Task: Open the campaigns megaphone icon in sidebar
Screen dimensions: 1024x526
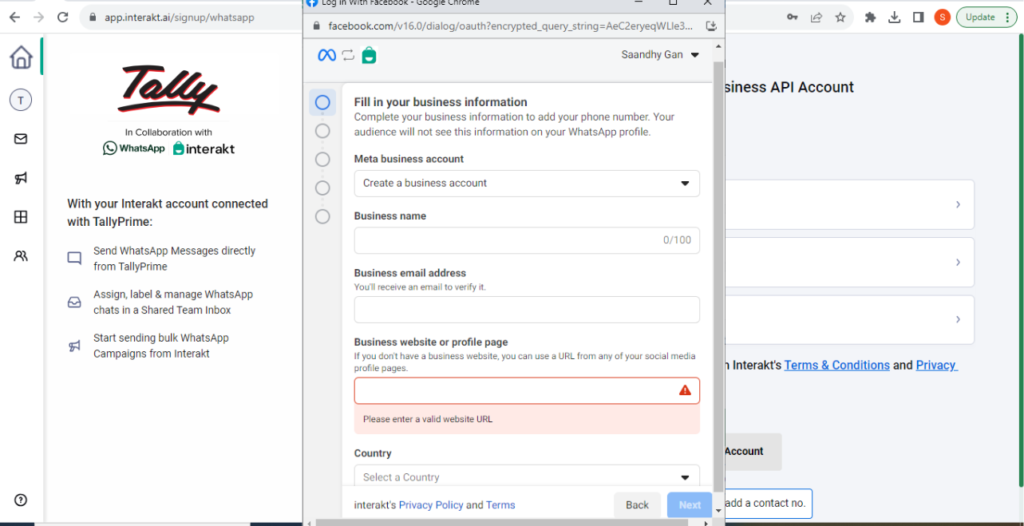Action: (x=21, y=178)
